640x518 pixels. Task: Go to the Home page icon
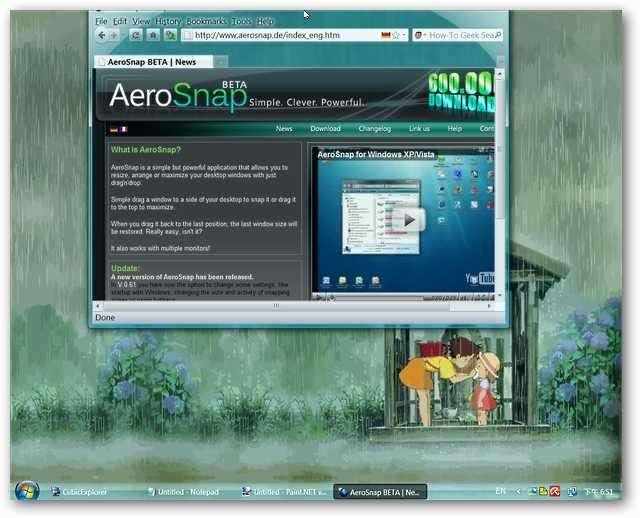click(x=153, y=36)
